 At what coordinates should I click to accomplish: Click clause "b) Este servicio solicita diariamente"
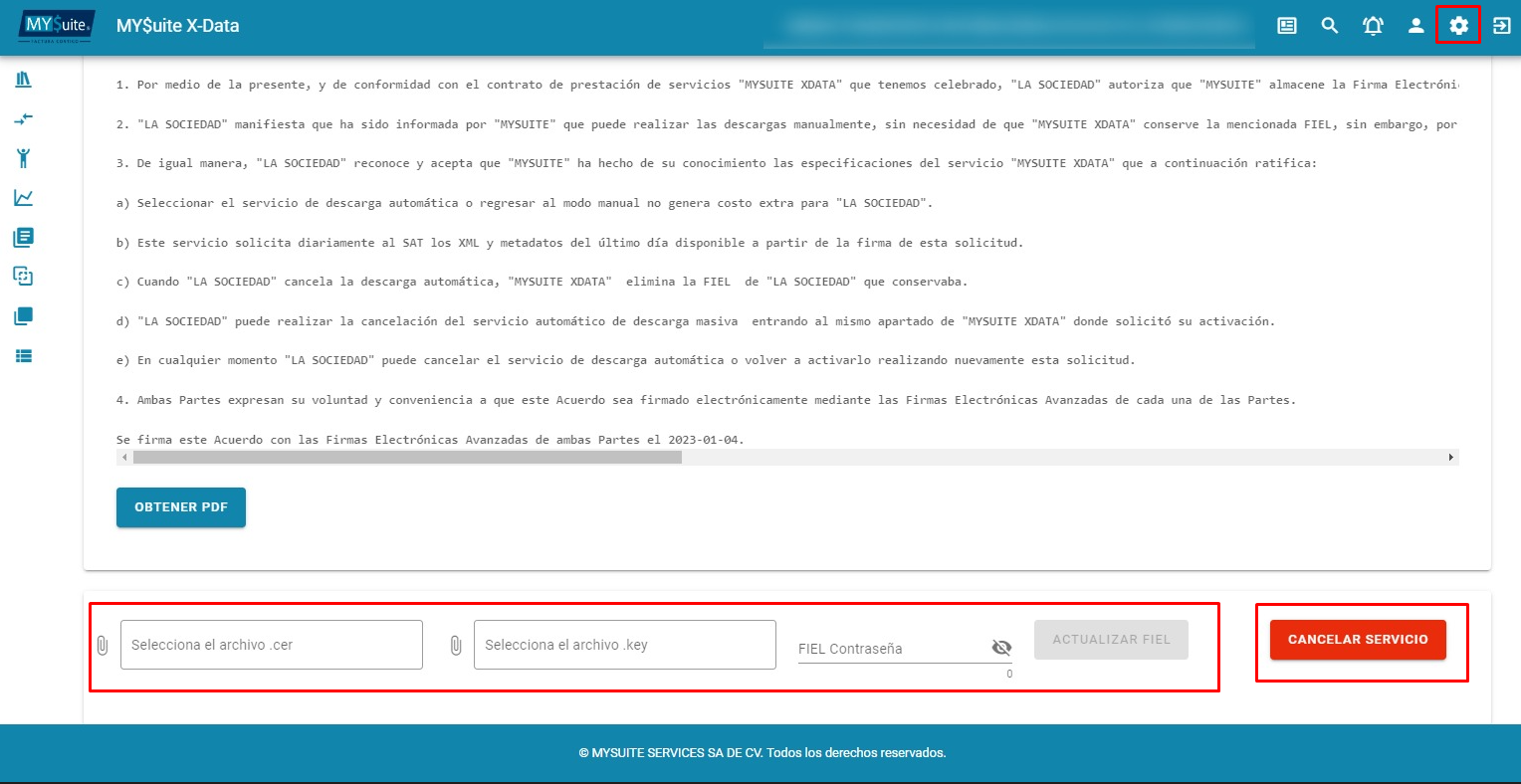(x=569, y=243)
